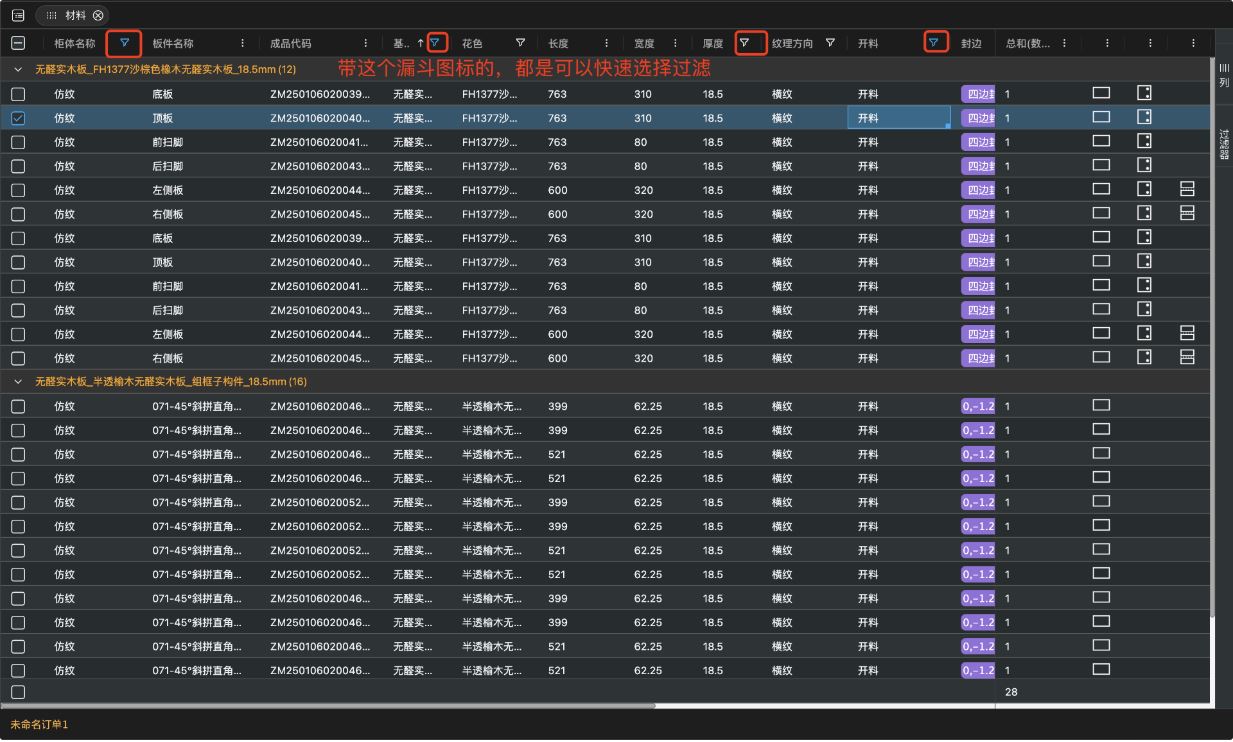
Task: Open the filter funnel on 柜体名称 column
Action: click(x=124, y=43)
